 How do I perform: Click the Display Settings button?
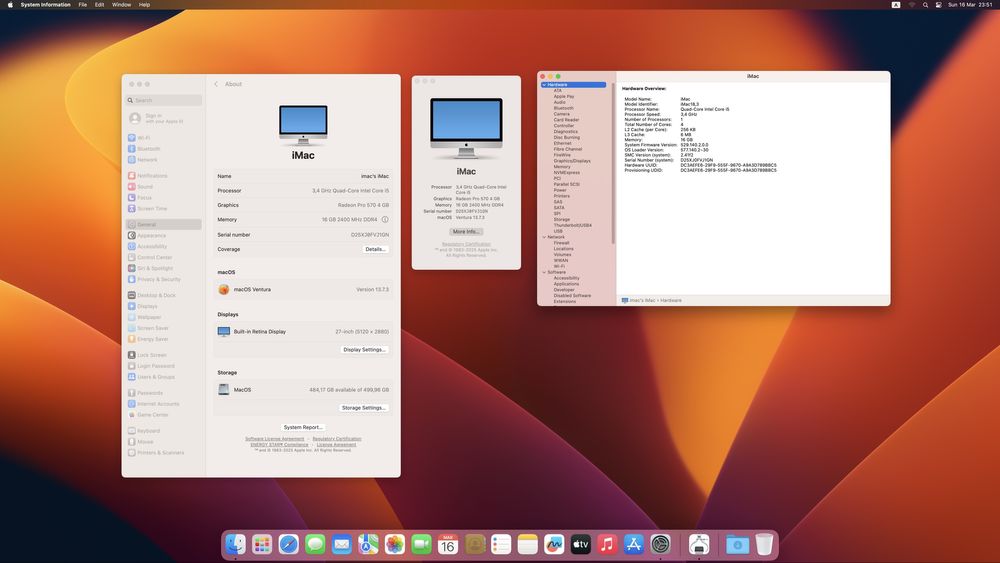coord(364,349)
